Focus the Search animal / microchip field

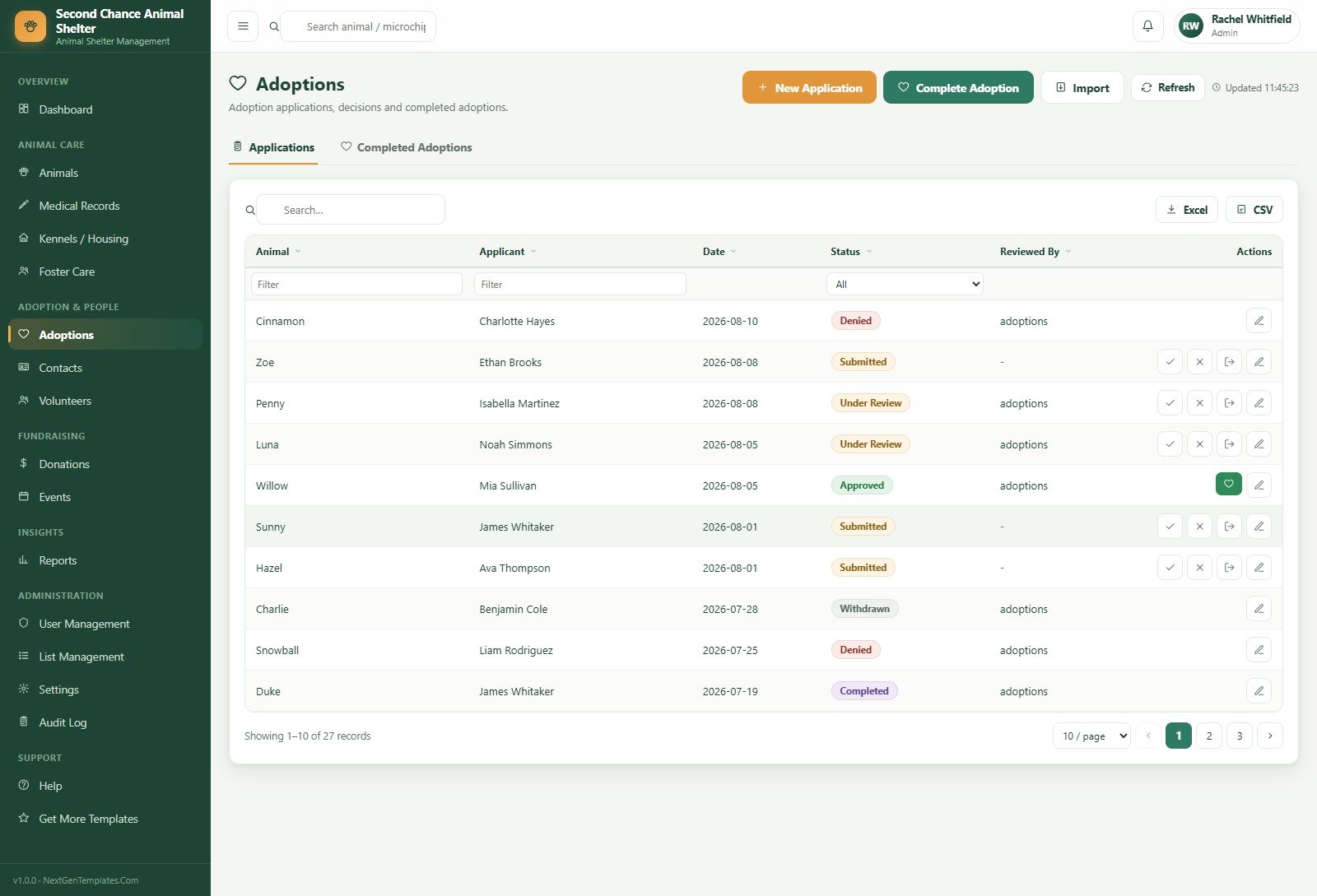click(358, 26)
